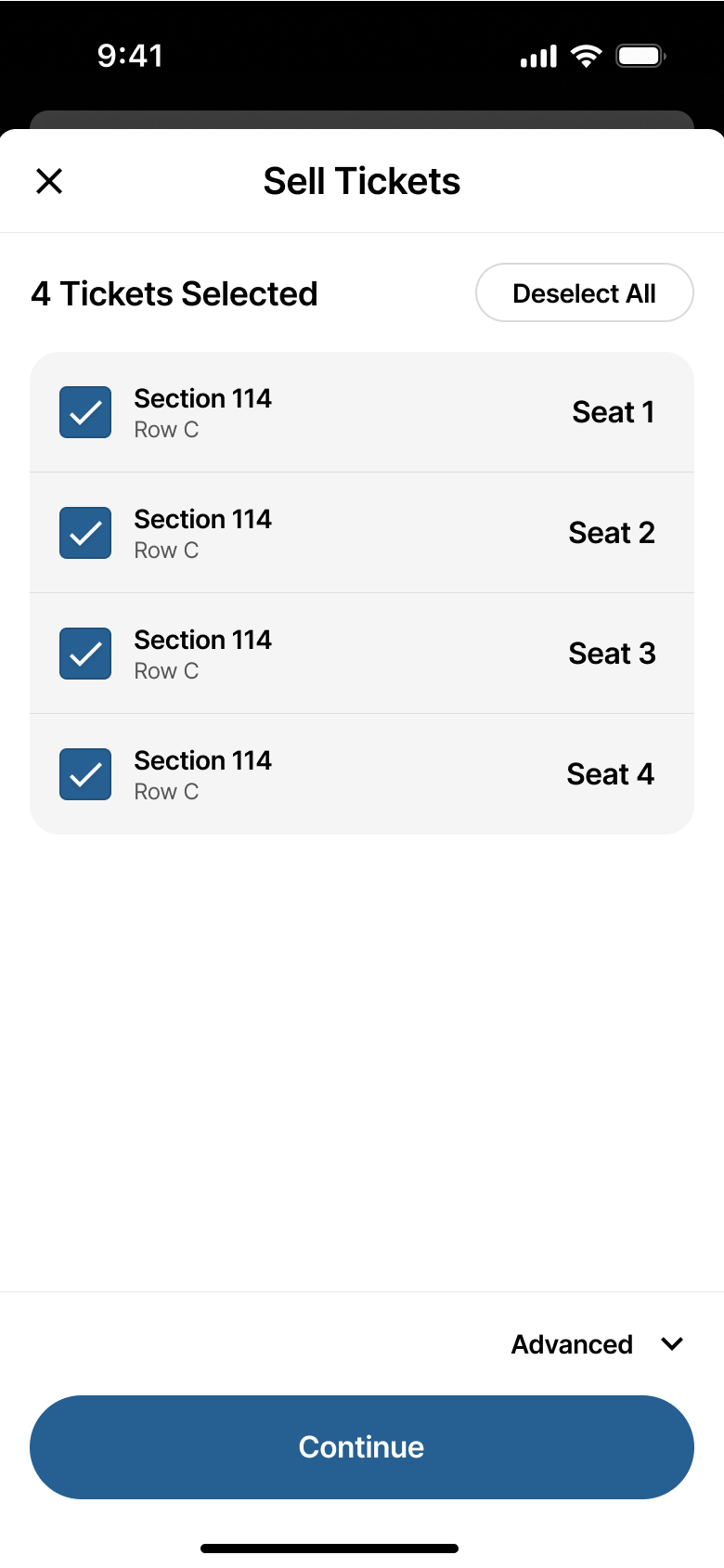Click the Sell Tickets title

pos(362,181)
